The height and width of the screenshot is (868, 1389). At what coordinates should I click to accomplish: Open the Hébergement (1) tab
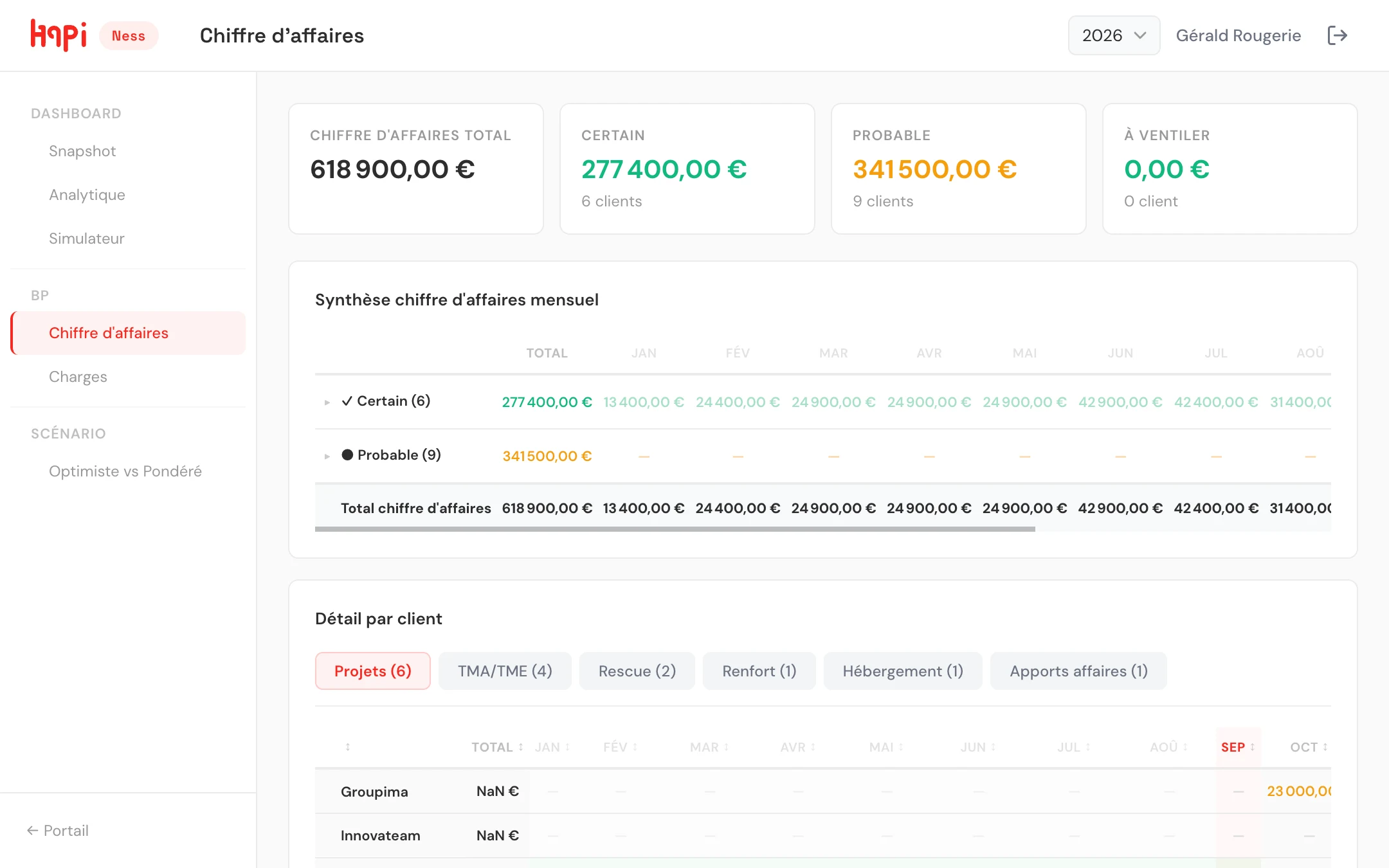click(903, 671)
